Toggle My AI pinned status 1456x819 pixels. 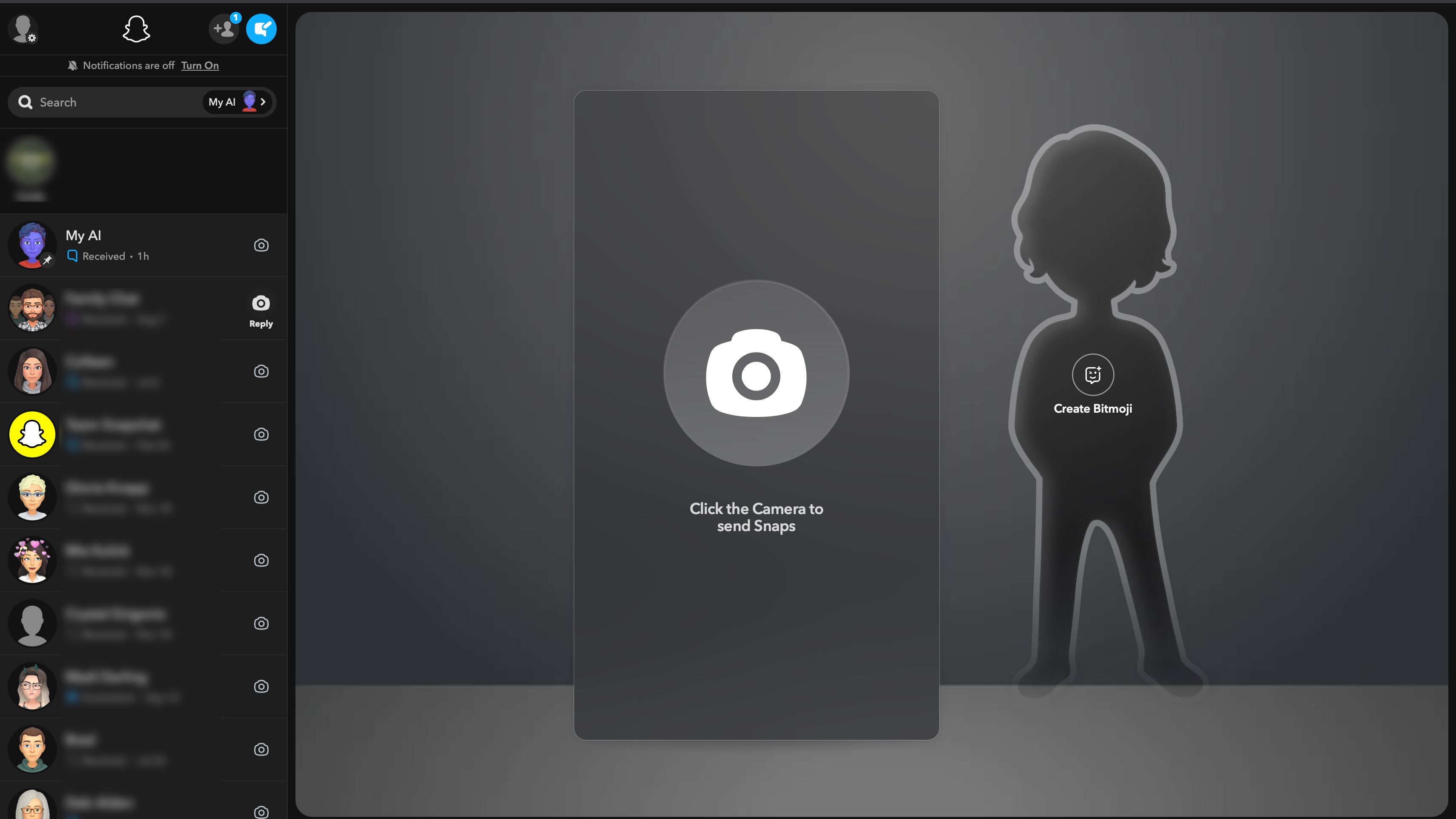[46, 260]
